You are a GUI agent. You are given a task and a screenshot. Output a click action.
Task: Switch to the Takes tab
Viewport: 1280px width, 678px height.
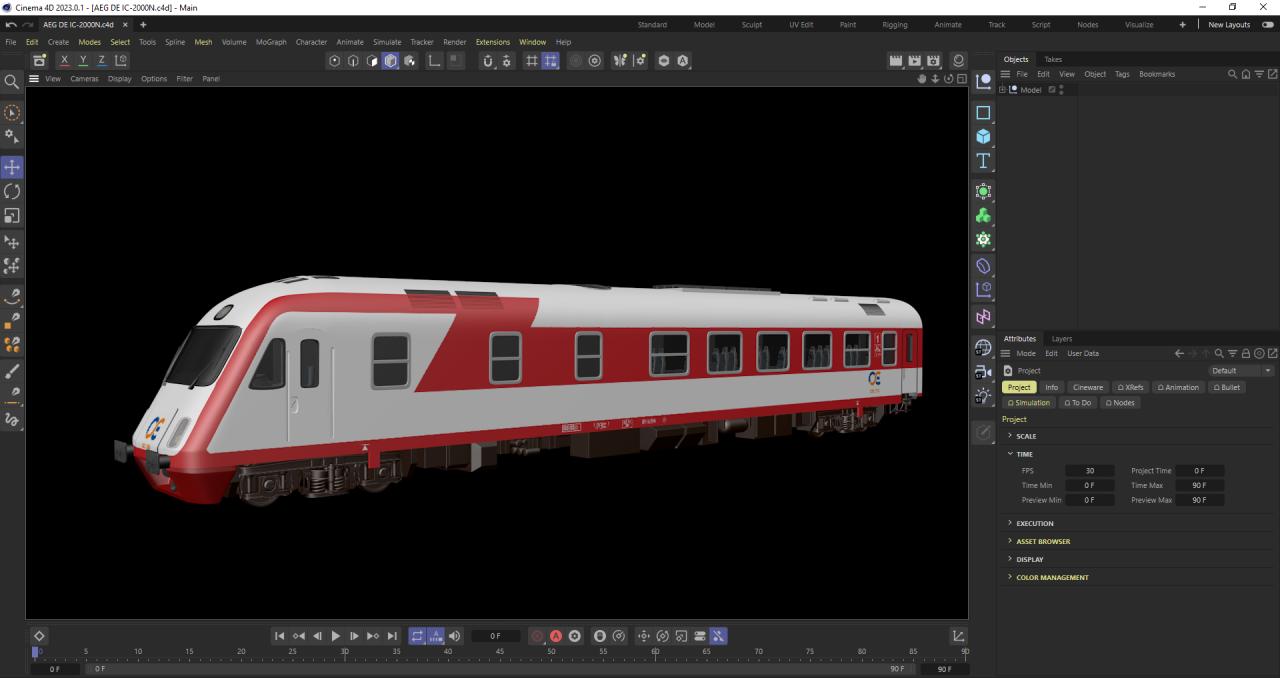point(1053,59)
